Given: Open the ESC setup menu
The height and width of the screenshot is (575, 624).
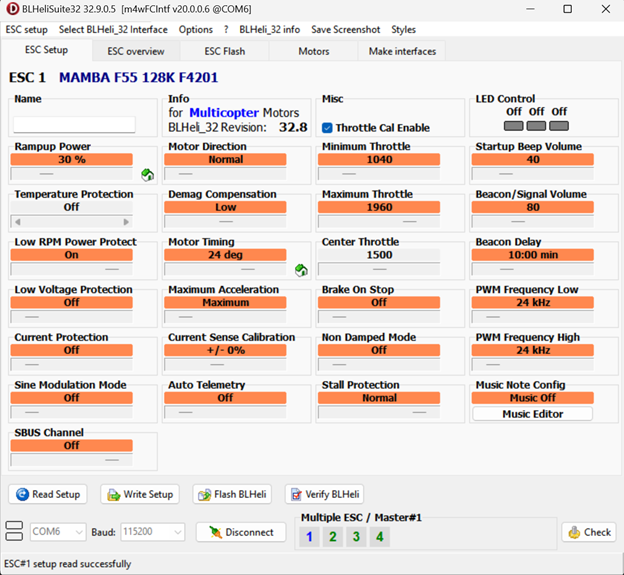Looking at the screenshot, I should (27, 29).
